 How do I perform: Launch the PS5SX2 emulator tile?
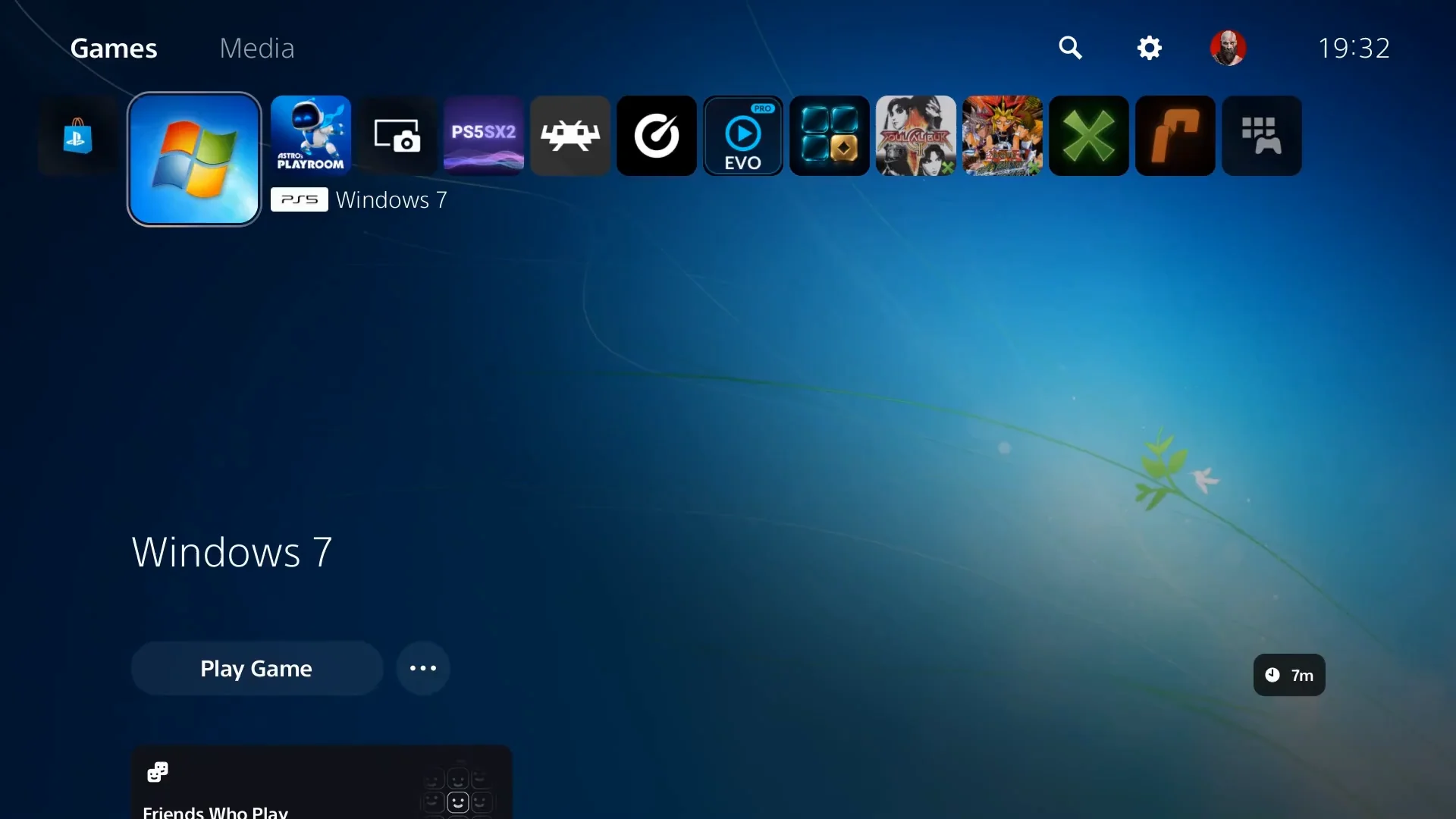(x=484, y=136)
